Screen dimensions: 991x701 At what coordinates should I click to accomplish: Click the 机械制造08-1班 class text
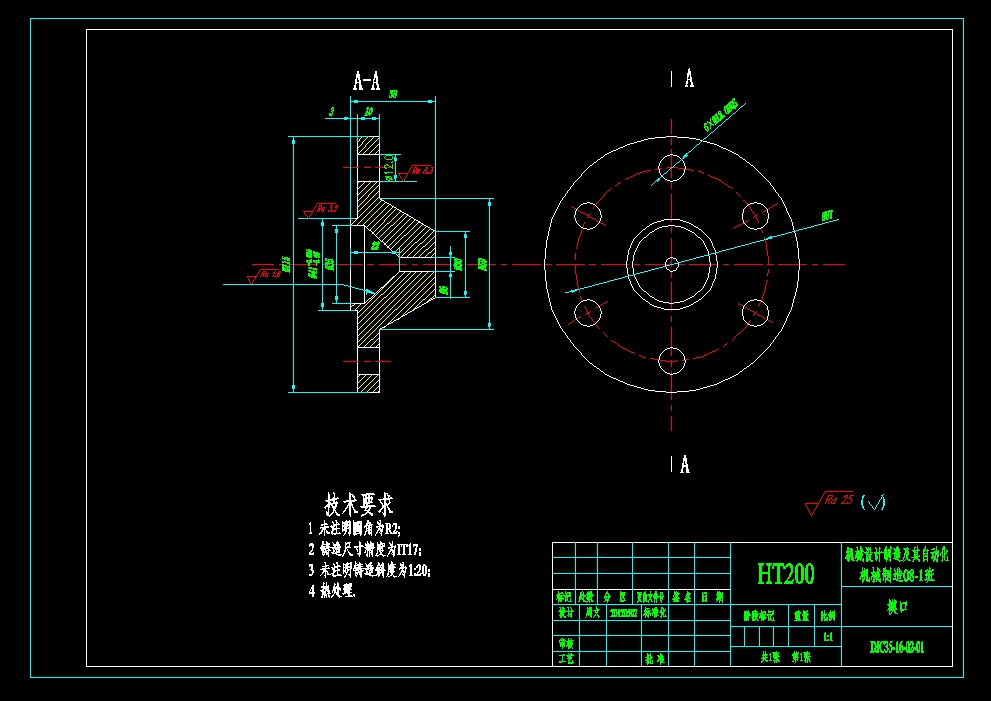tap(897, 575)
